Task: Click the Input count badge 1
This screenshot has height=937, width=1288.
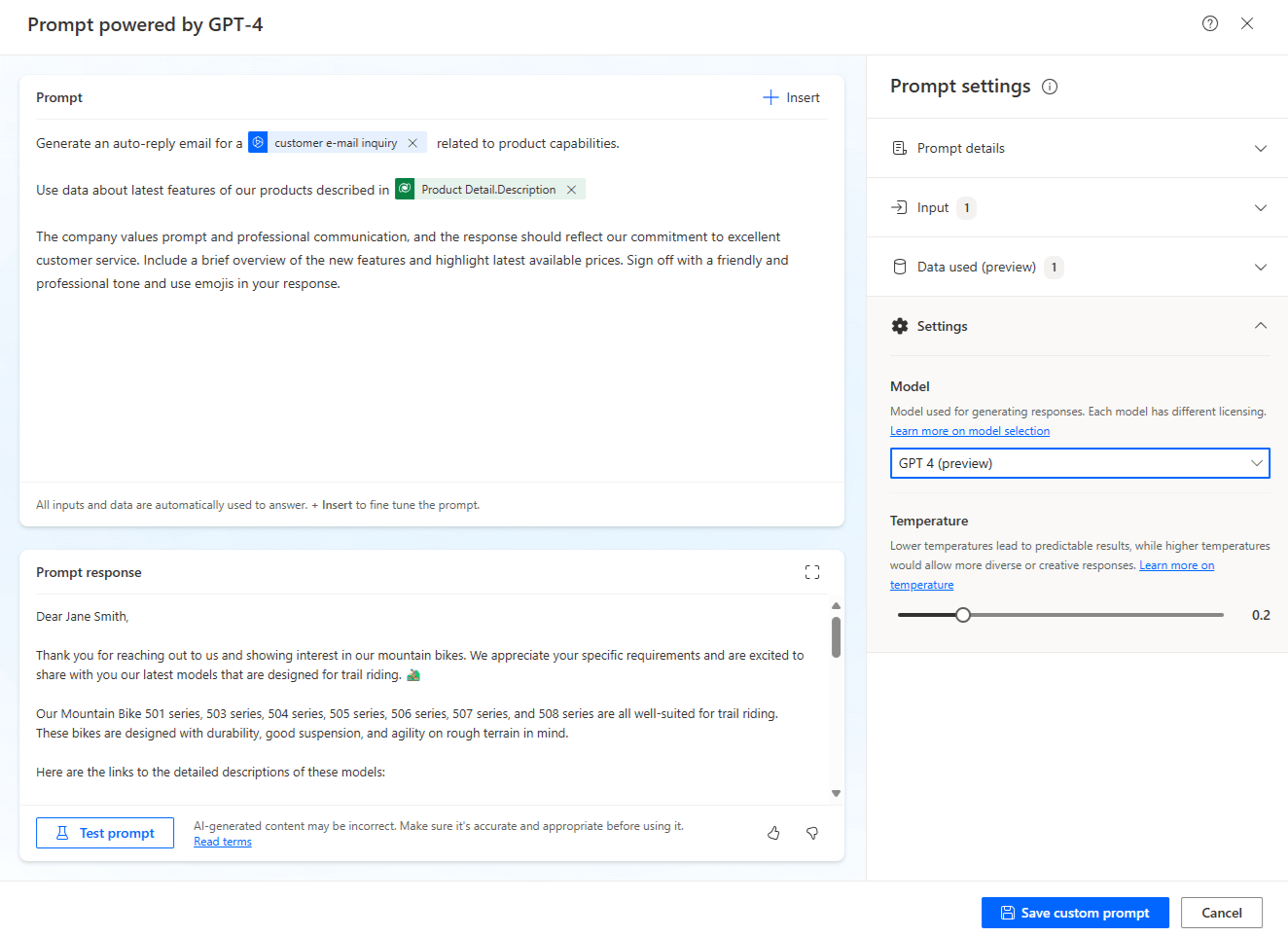Action: point(966,207)
